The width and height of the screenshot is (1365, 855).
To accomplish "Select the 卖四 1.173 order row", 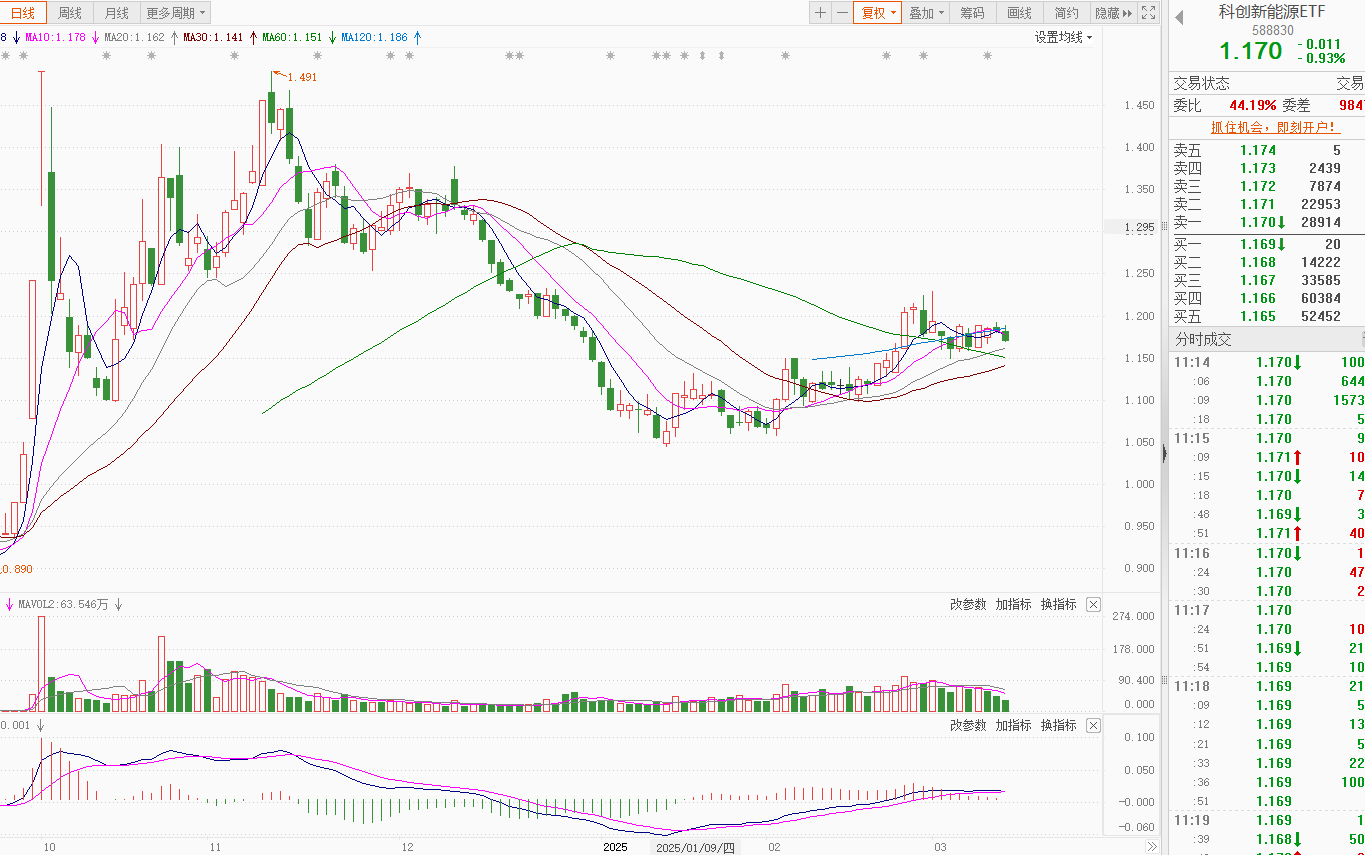I will click(1268, 168).
